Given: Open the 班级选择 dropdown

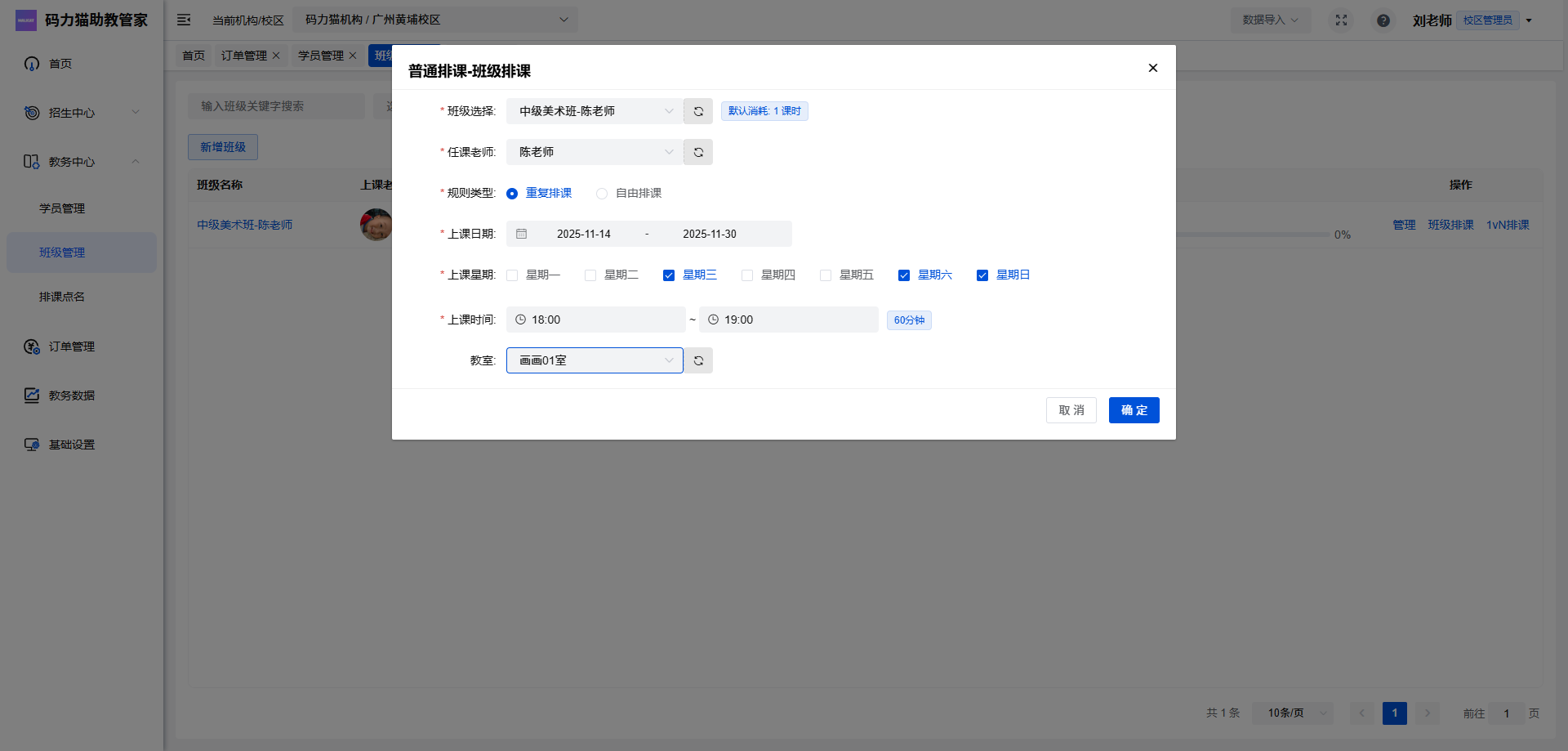Looking at the screenshot, I should coord(594,111).
